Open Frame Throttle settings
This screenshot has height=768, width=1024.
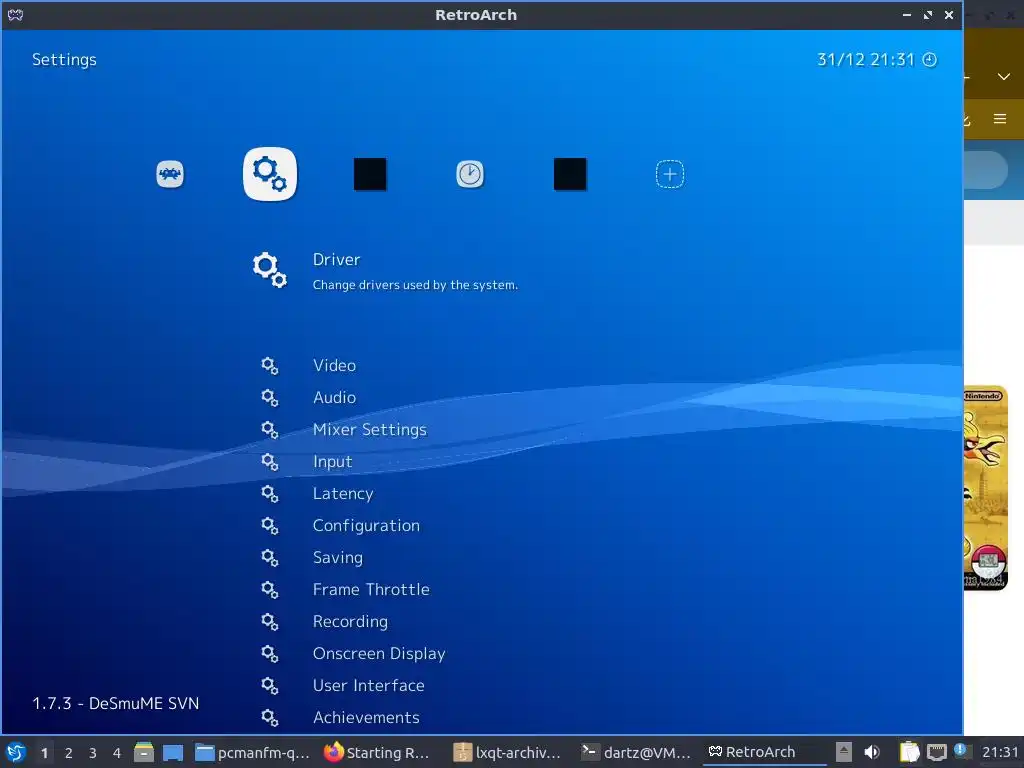(x=371, y=590)
